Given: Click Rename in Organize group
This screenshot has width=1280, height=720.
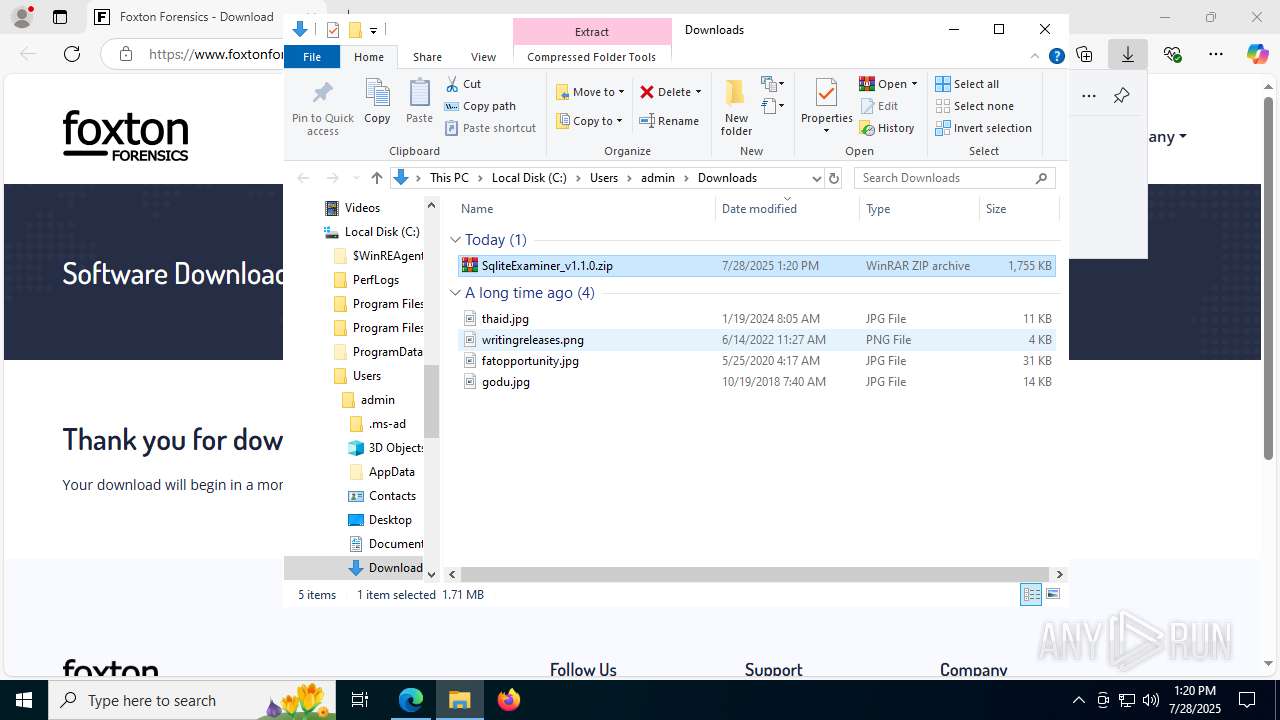Looking at the screenshot, I should pyautogui.click(x=669, y=121).
